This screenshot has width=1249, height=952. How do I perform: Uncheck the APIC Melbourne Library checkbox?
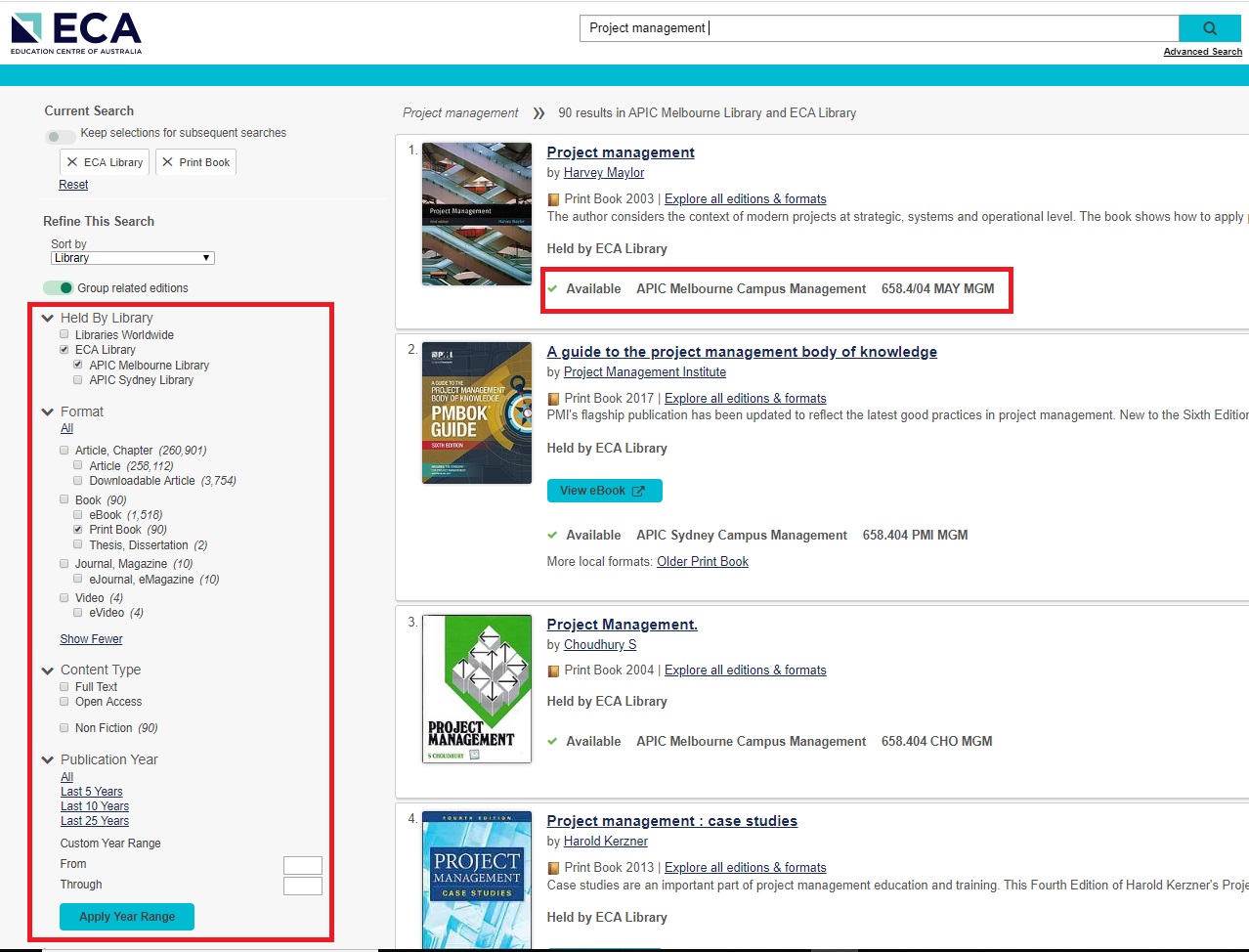(x=76, y=365)
